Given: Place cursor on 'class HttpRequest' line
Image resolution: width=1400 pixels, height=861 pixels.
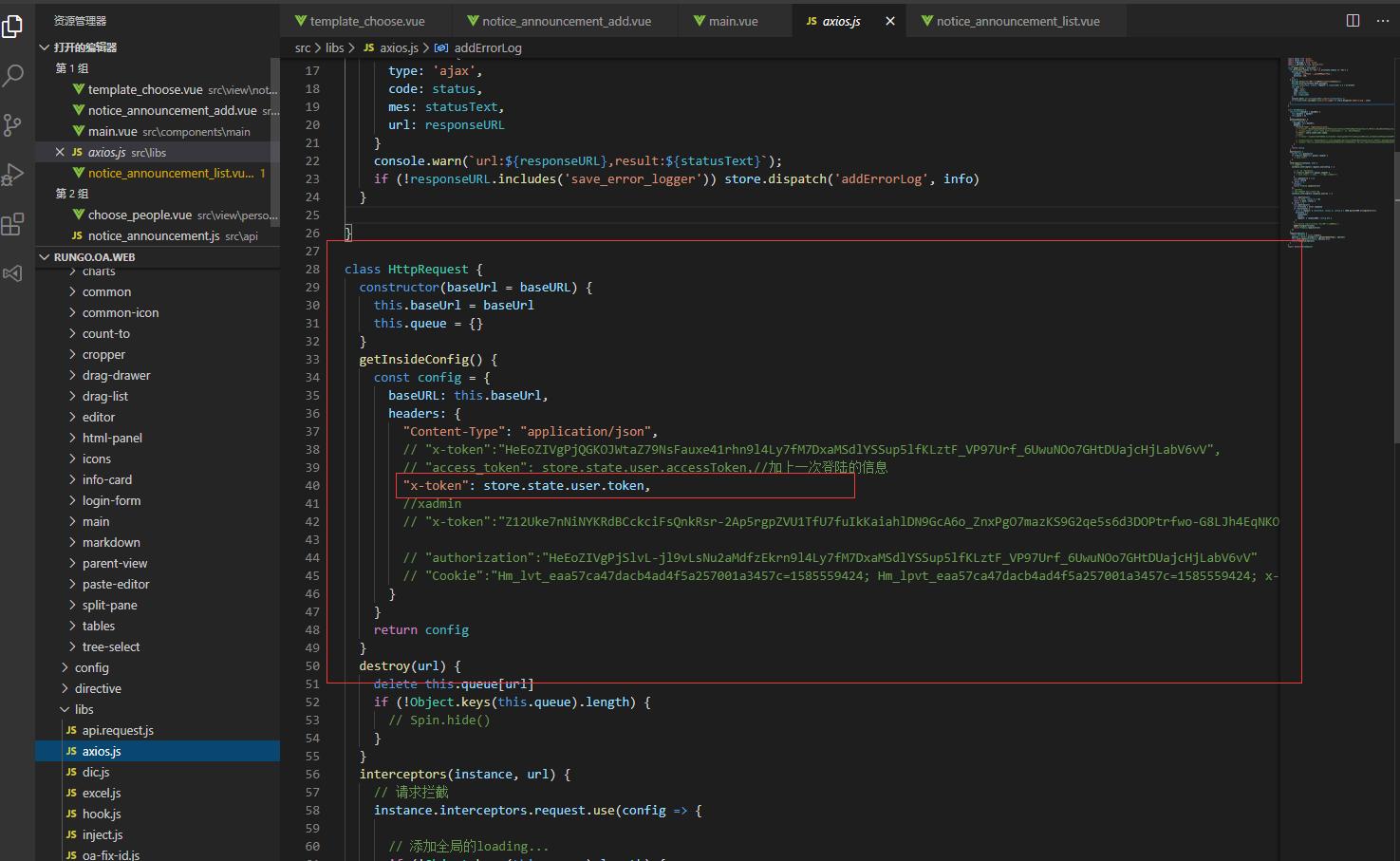Looking at the screenshot, I should [x=414, y=269].
